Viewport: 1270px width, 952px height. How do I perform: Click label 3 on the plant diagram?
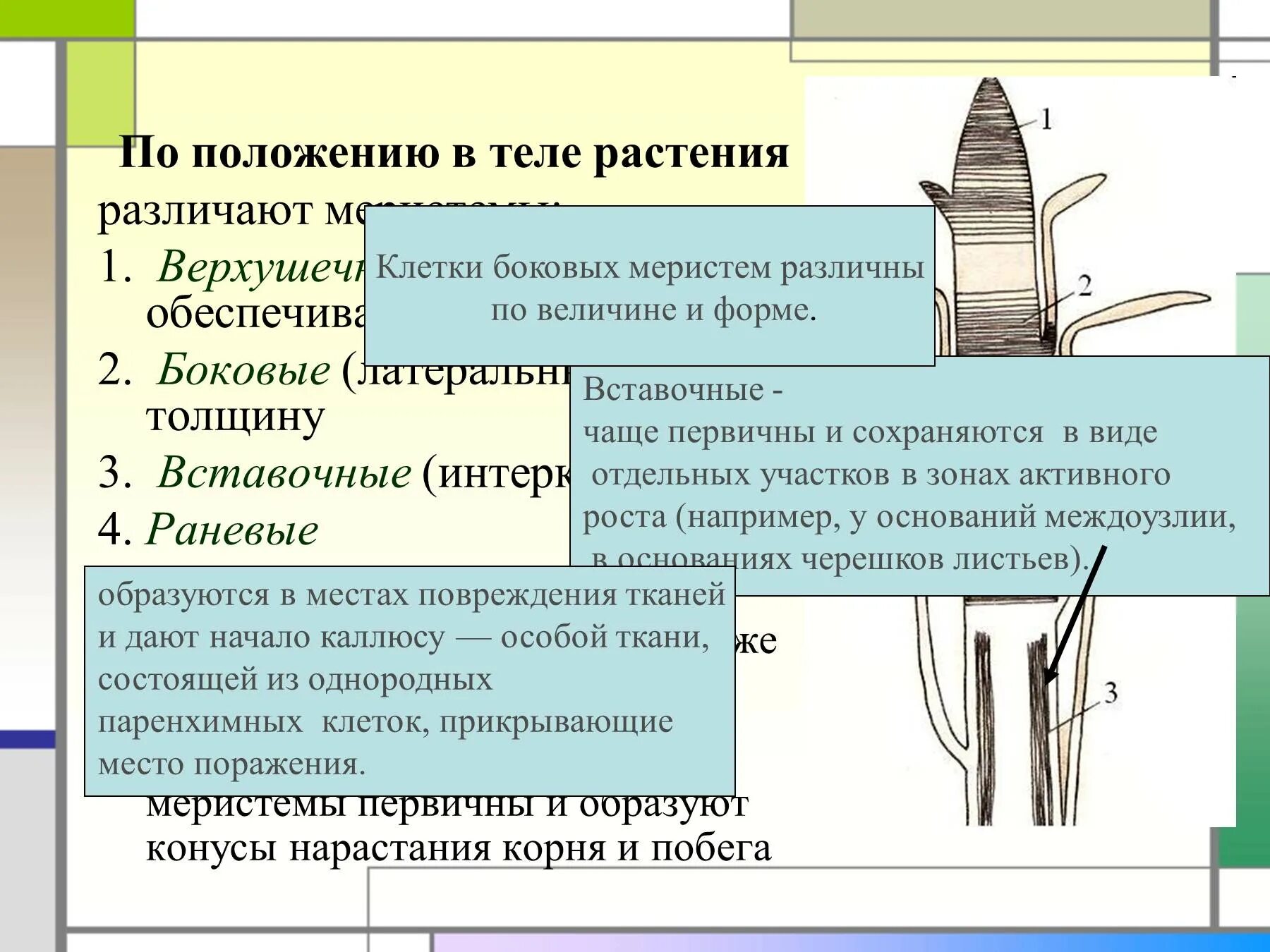tap(1111, 693)
